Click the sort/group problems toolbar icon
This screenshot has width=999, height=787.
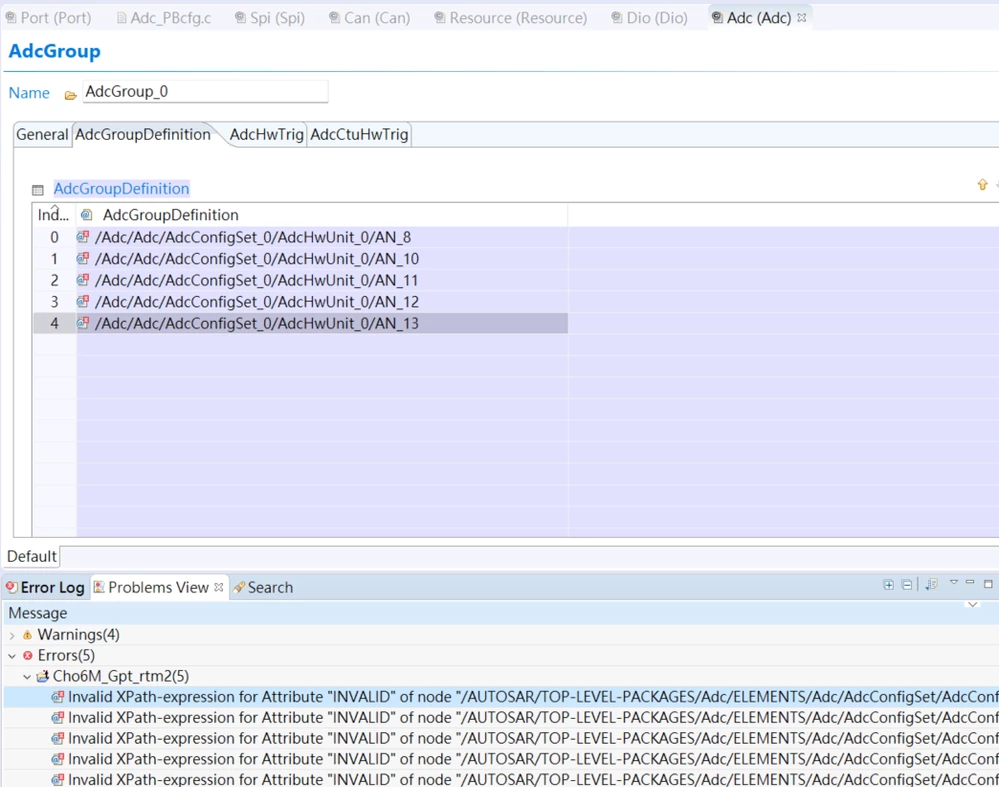[931, 584]
